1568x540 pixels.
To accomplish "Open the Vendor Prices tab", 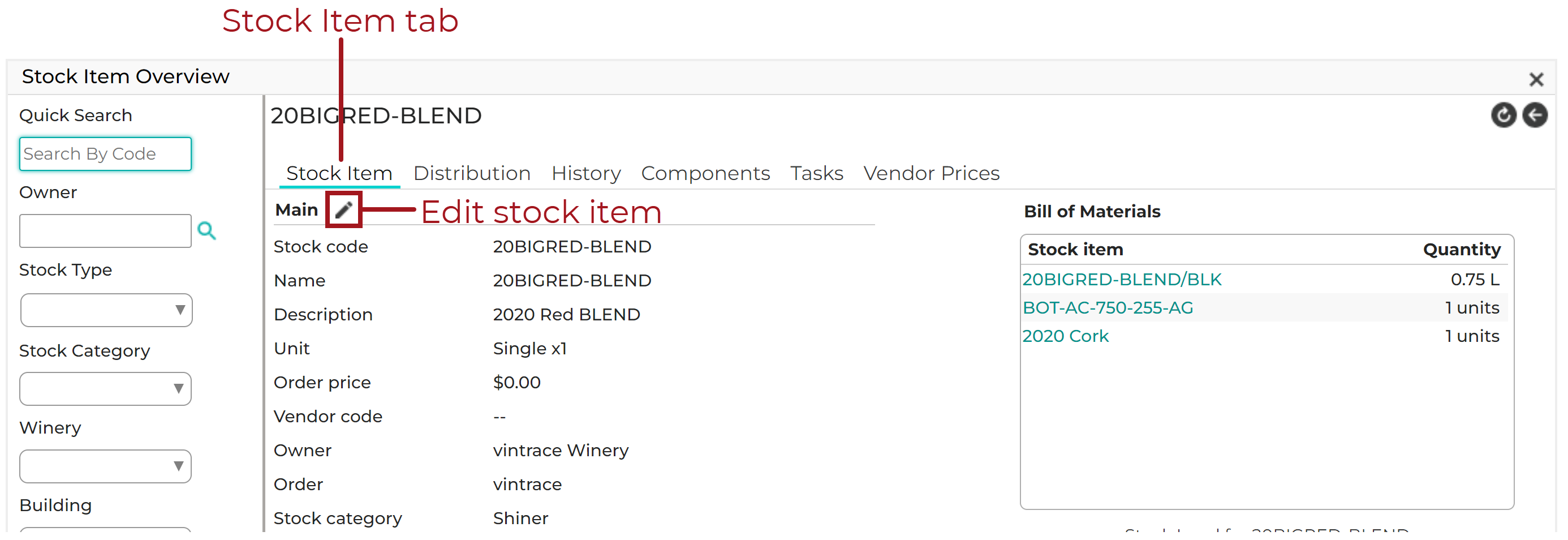I will coord(931,173).
